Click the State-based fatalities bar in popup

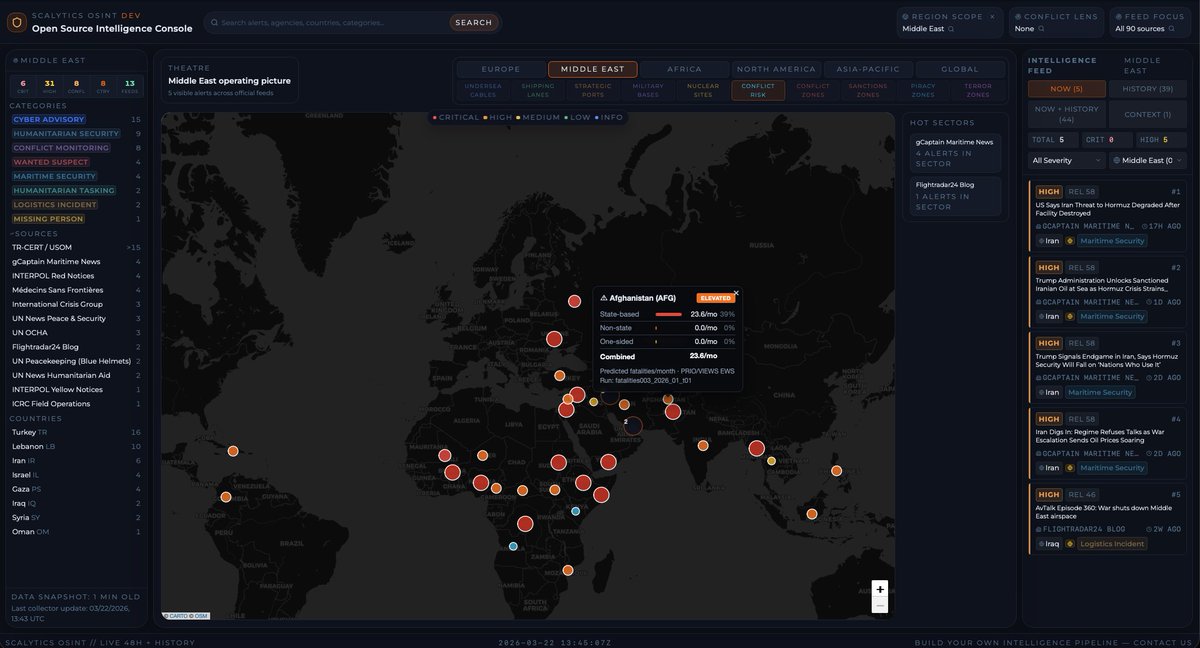point(668,314)
